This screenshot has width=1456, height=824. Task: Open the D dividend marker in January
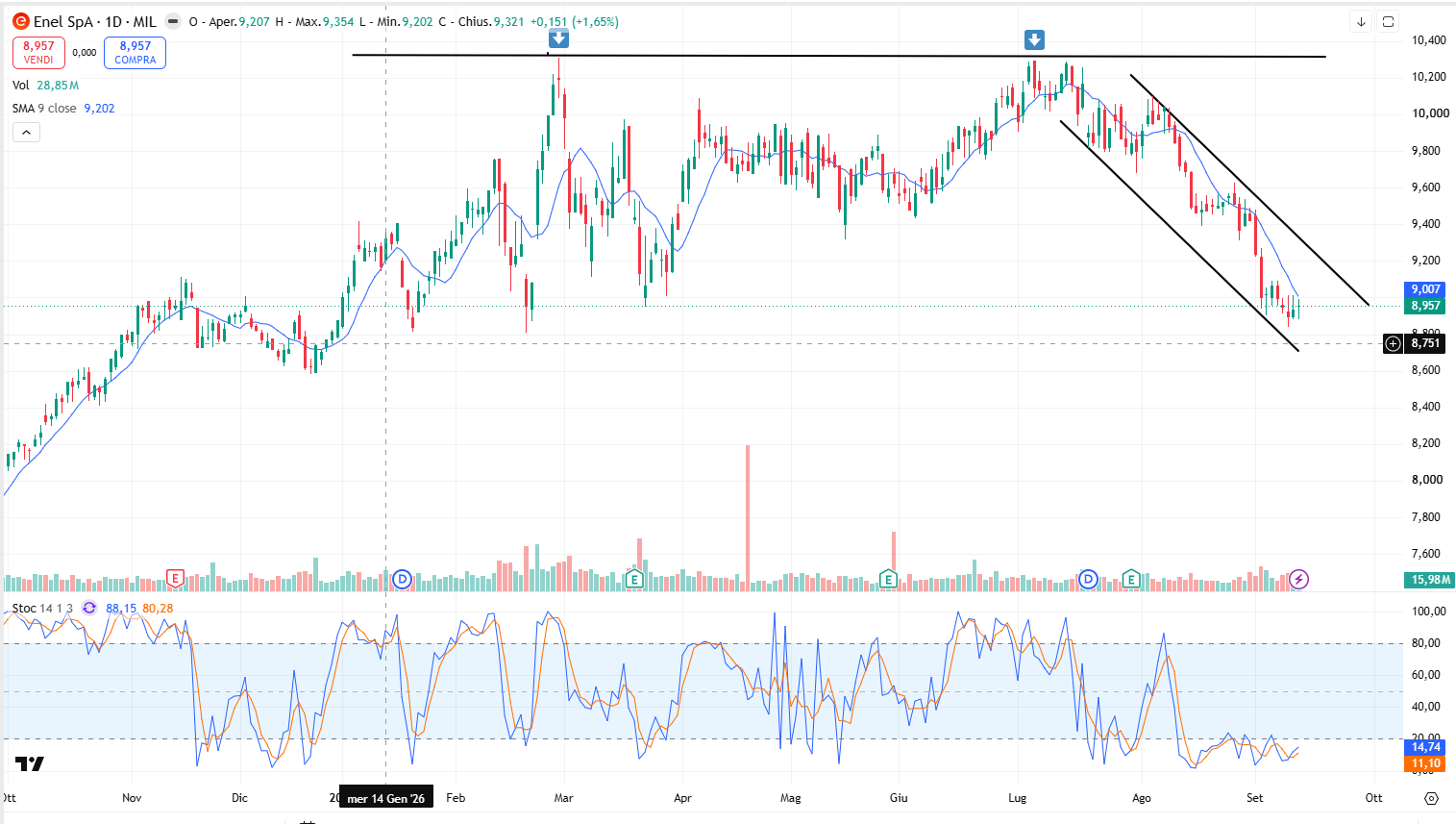pyautogui.click(x=403, y=579)
